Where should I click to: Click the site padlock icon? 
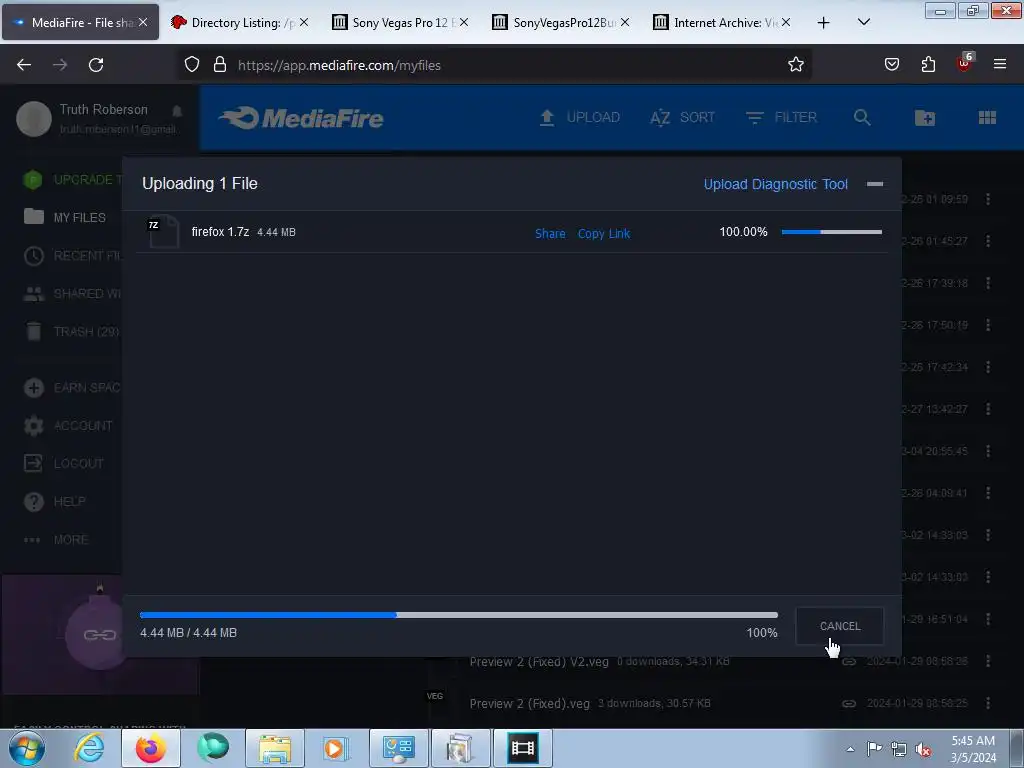(220, 65)
